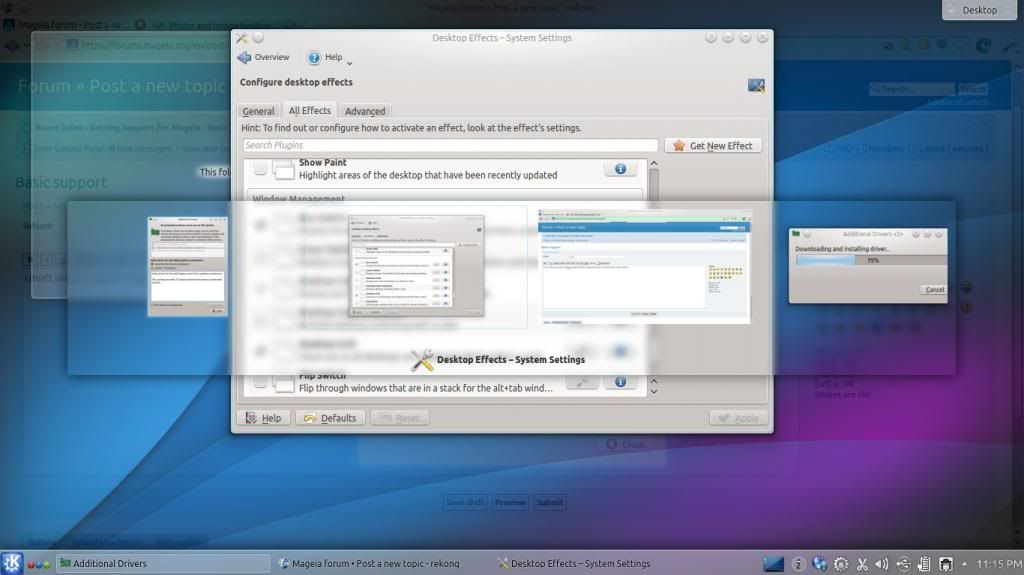The image size is (1024, 575).
Task: Click the 11:15 PM clock
Action: pyautogui.click(x=999, y=563)
